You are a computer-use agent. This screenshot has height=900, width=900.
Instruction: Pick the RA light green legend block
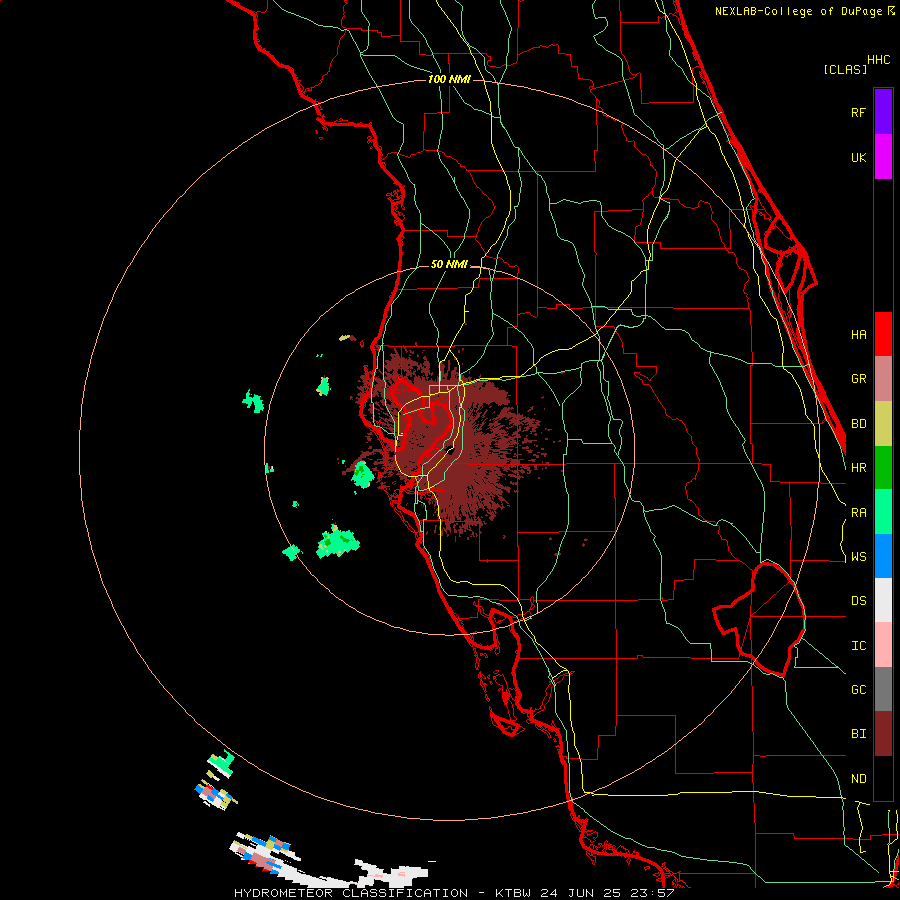coord(883,512)
